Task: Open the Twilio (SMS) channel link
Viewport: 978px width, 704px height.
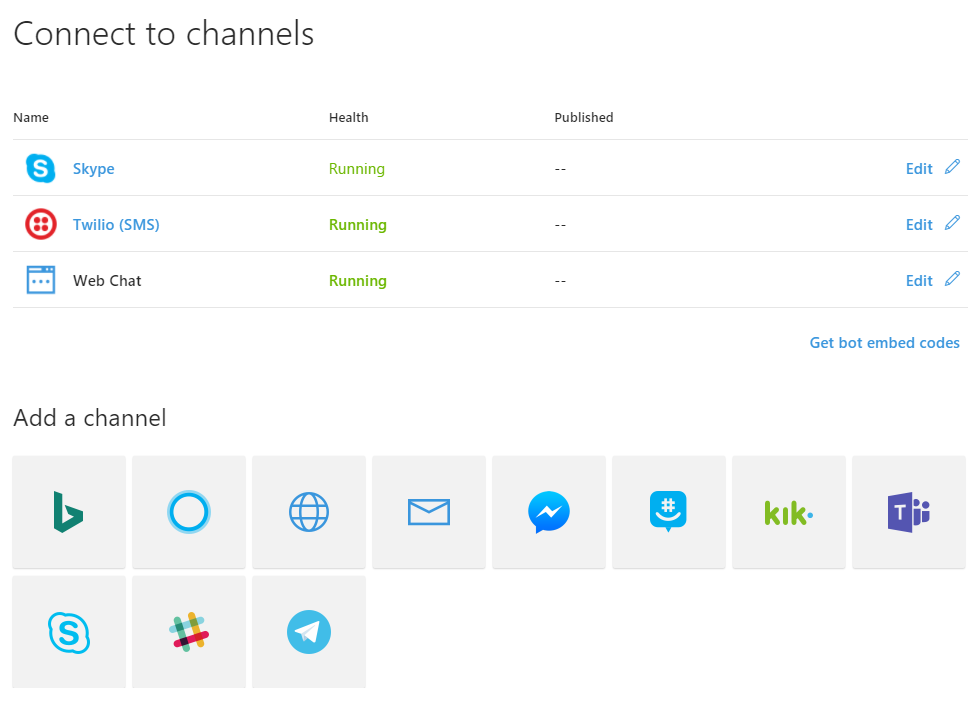Action: 116,224
